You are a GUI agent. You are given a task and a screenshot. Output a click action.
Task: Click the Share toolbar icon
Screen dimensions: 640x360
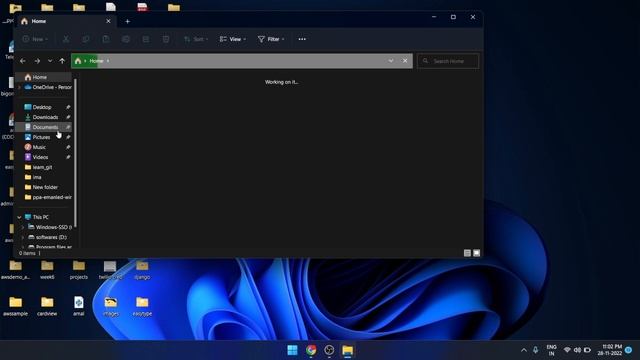coord(146,39)
